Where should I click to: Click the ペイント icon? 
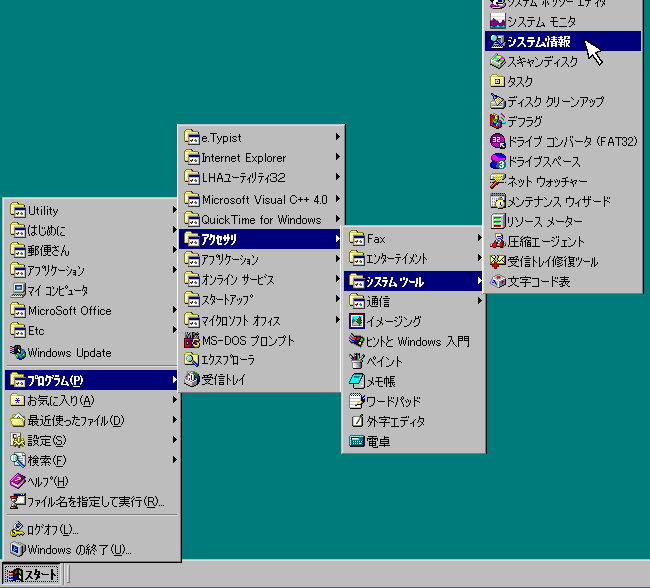click(357, 361)
